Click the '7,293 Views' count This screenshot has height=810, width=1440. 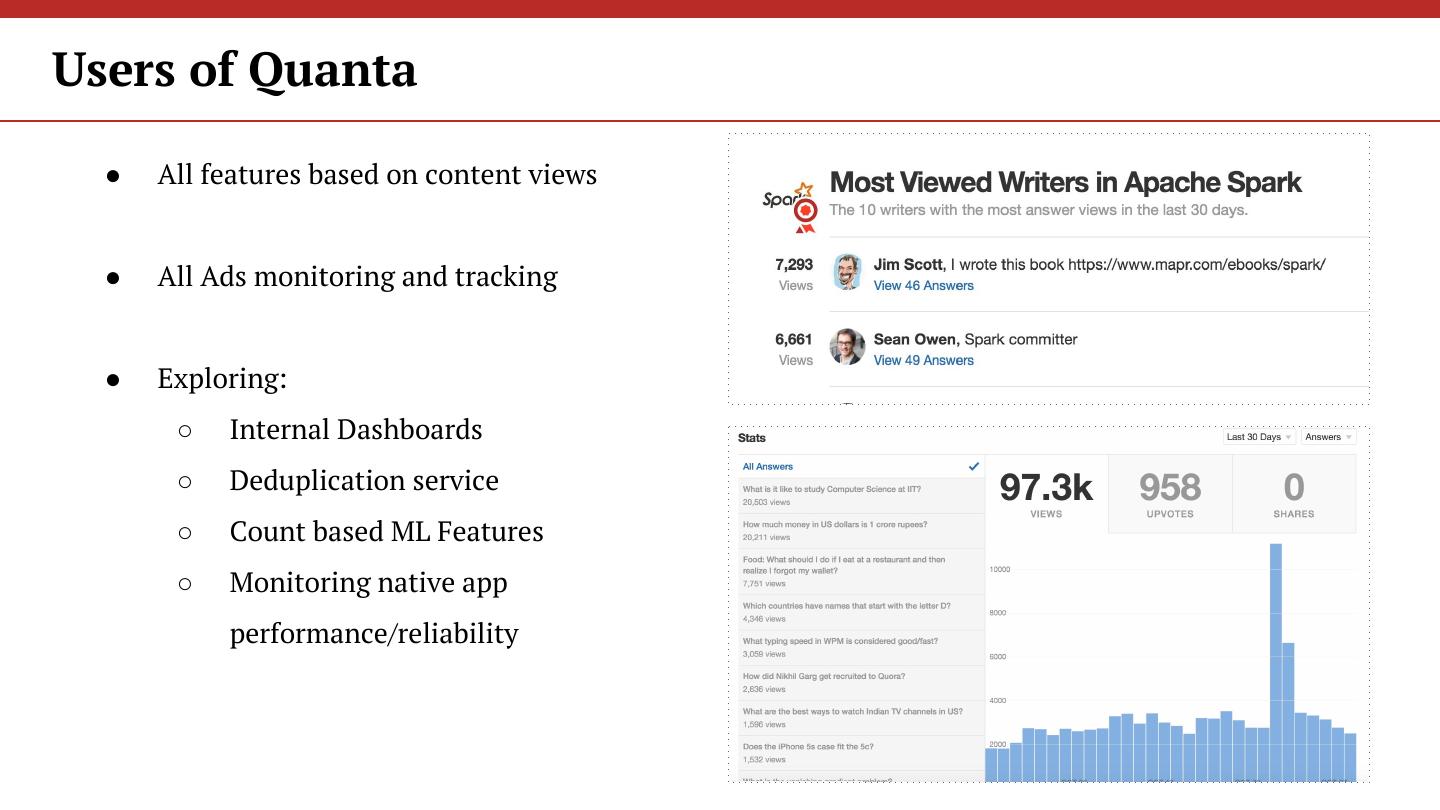pos(794,275)
